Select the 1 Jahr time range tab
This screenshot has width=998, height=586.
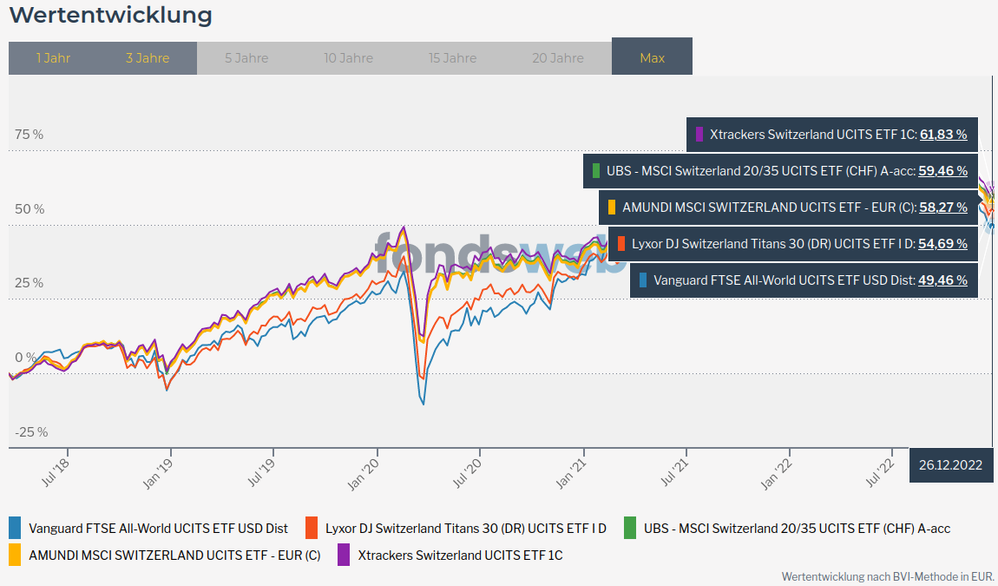tap(53, 58)
